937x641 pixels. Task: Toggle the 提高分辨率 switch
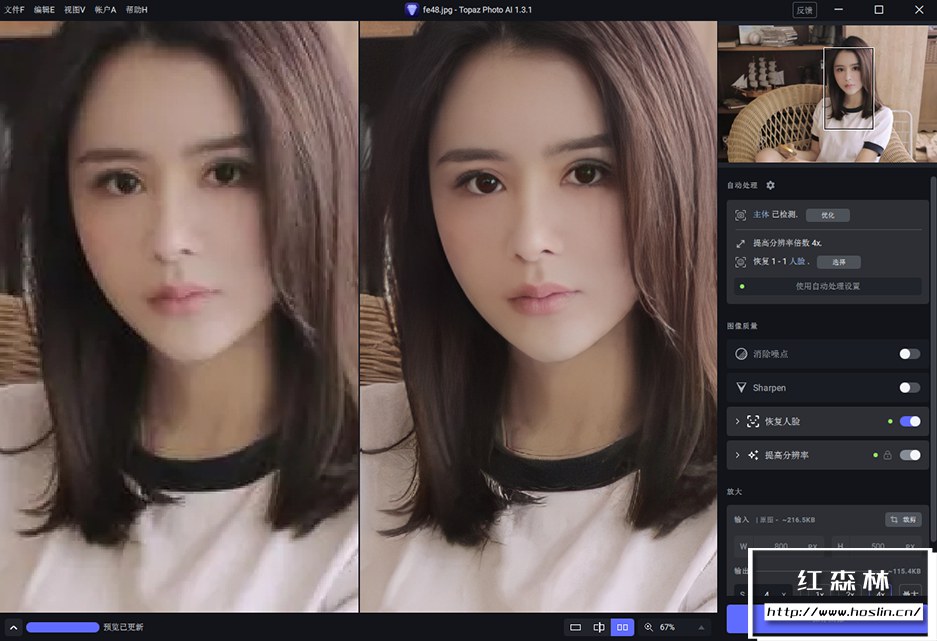910,455
